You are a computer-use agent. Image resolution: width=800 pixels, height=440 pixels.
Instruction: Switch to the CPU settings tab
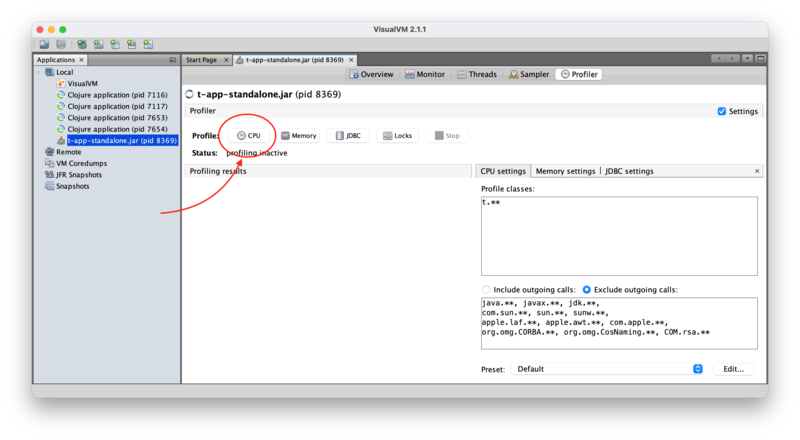click(x=503, y=171)
